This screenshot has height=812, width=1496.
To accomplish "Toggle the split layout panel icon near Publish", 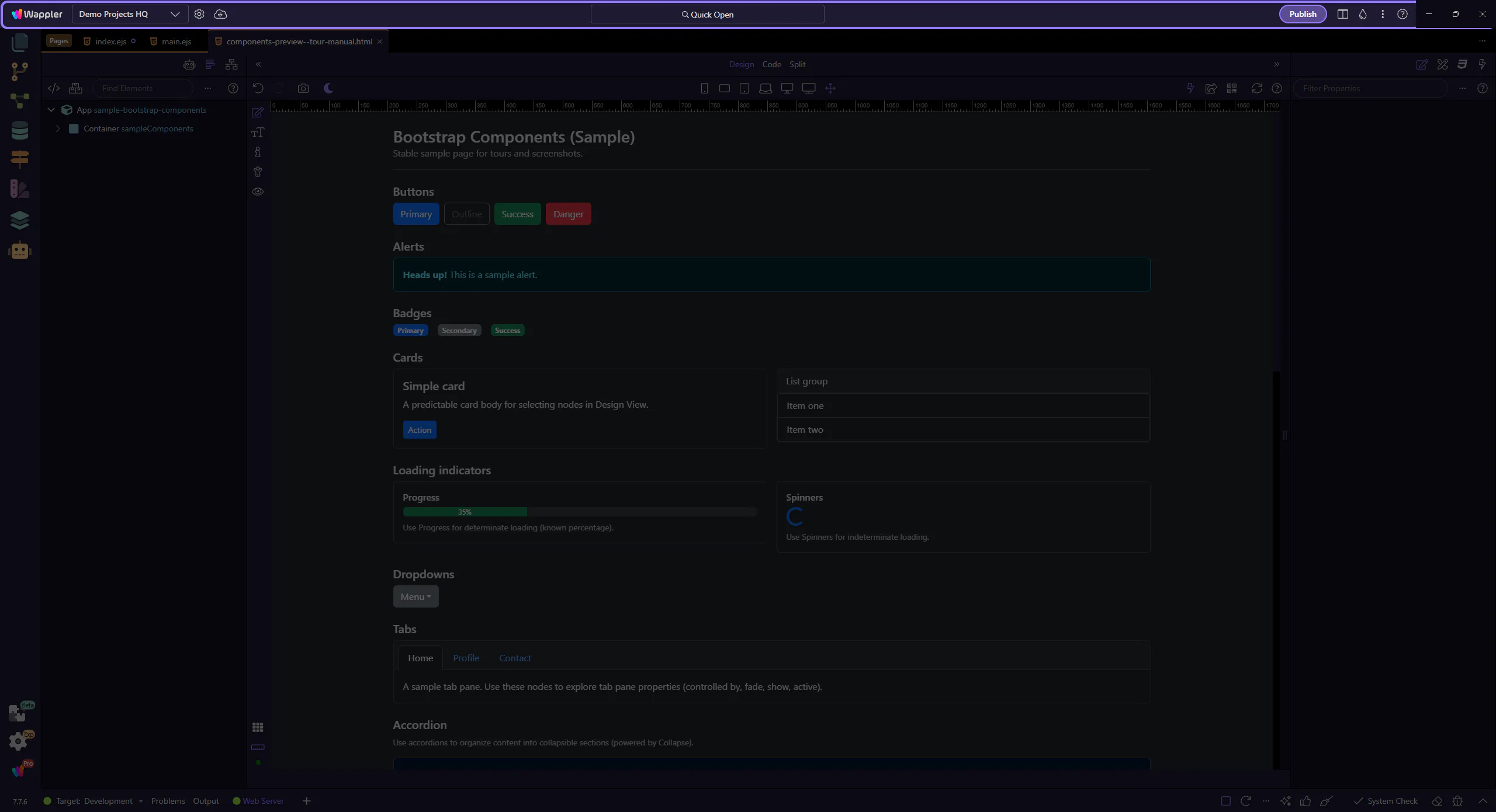I will pyautogui.click(x=1342, y=14).
